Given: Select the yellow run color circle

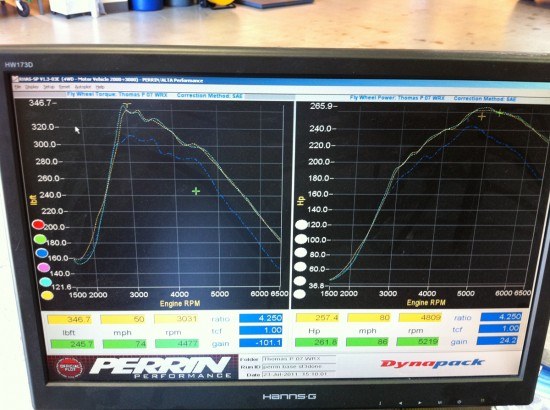Looking at the screenshot, I should click(47, 295).
